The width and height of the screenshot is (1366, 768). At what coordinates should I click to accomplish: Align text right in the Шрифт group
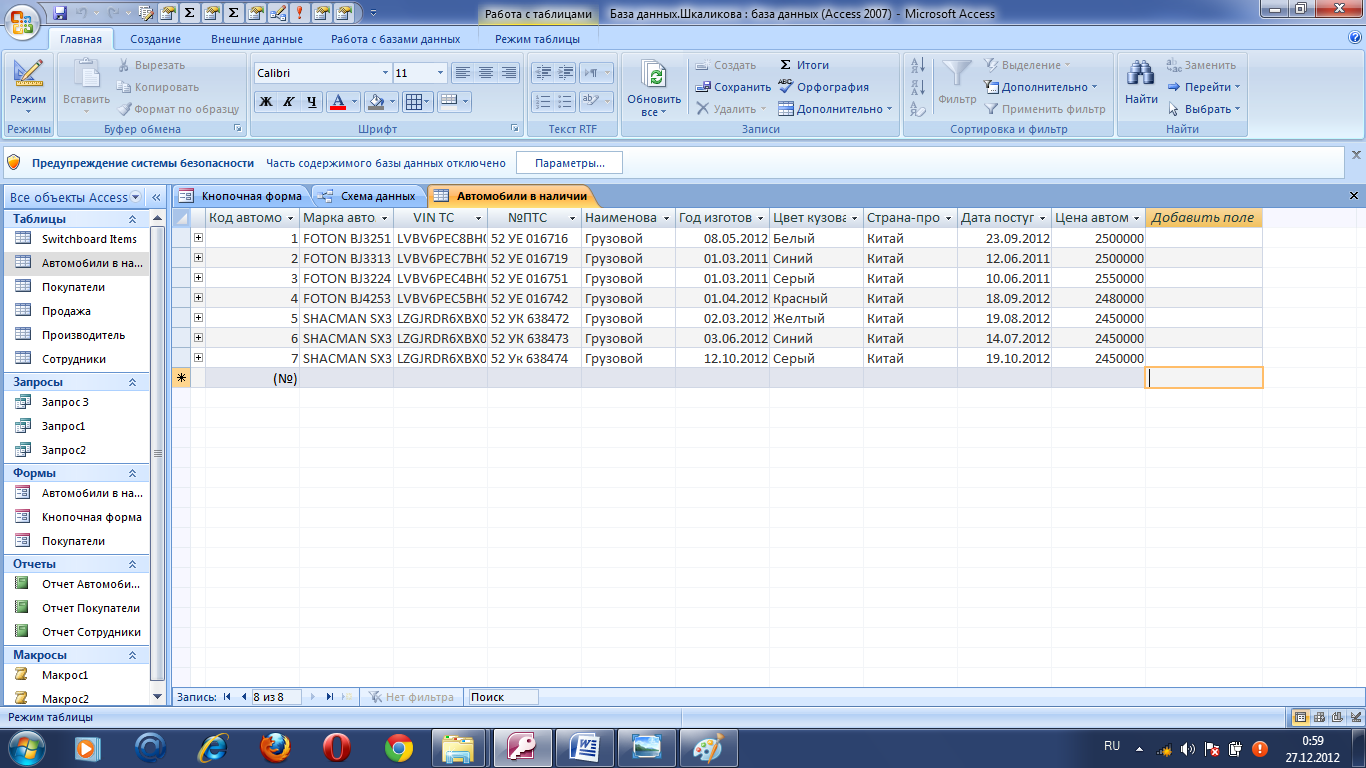click(508, 73)
